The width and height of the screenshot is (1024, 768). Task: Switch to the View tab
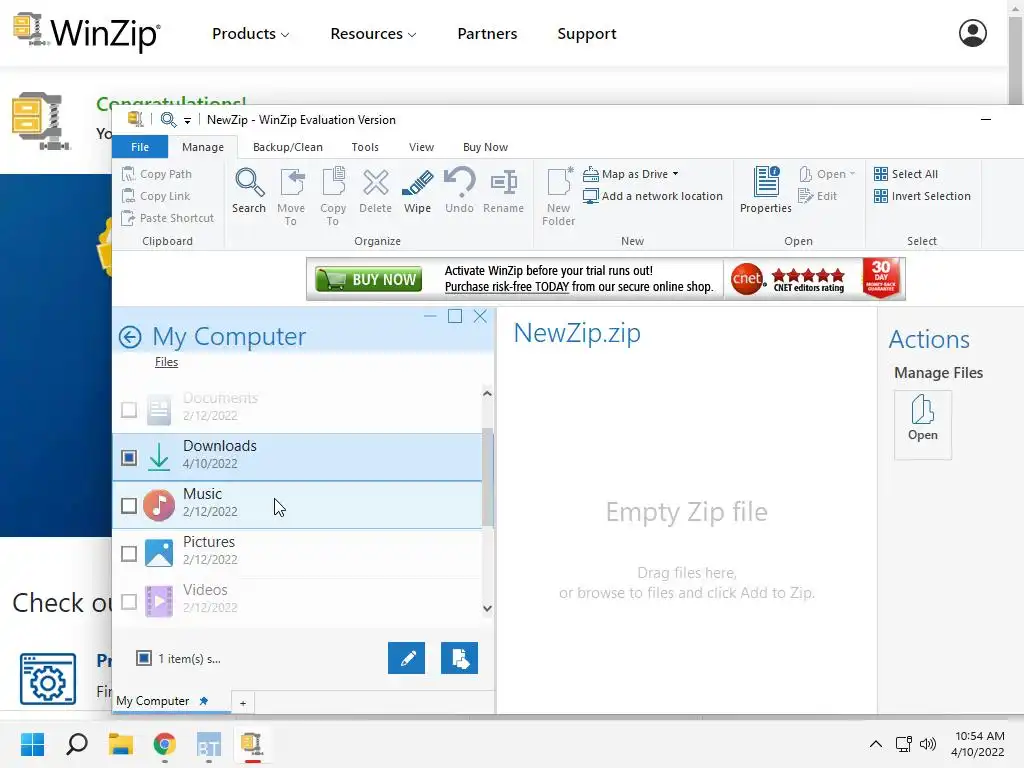421,147
